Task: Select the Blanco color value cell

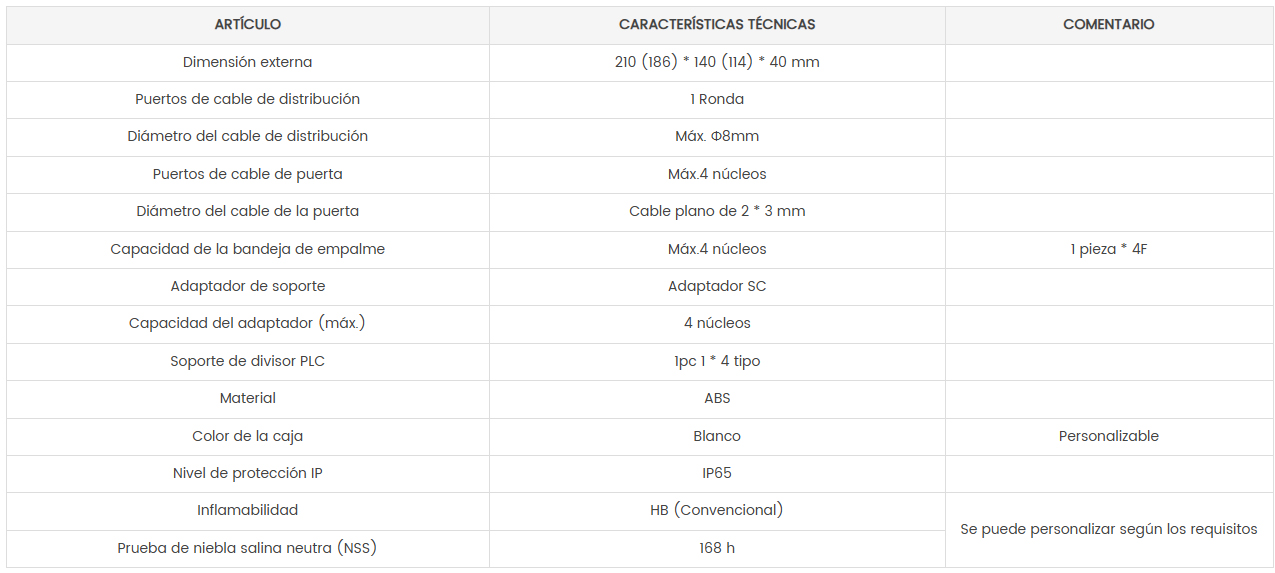Action: click(x=717, y=436)
